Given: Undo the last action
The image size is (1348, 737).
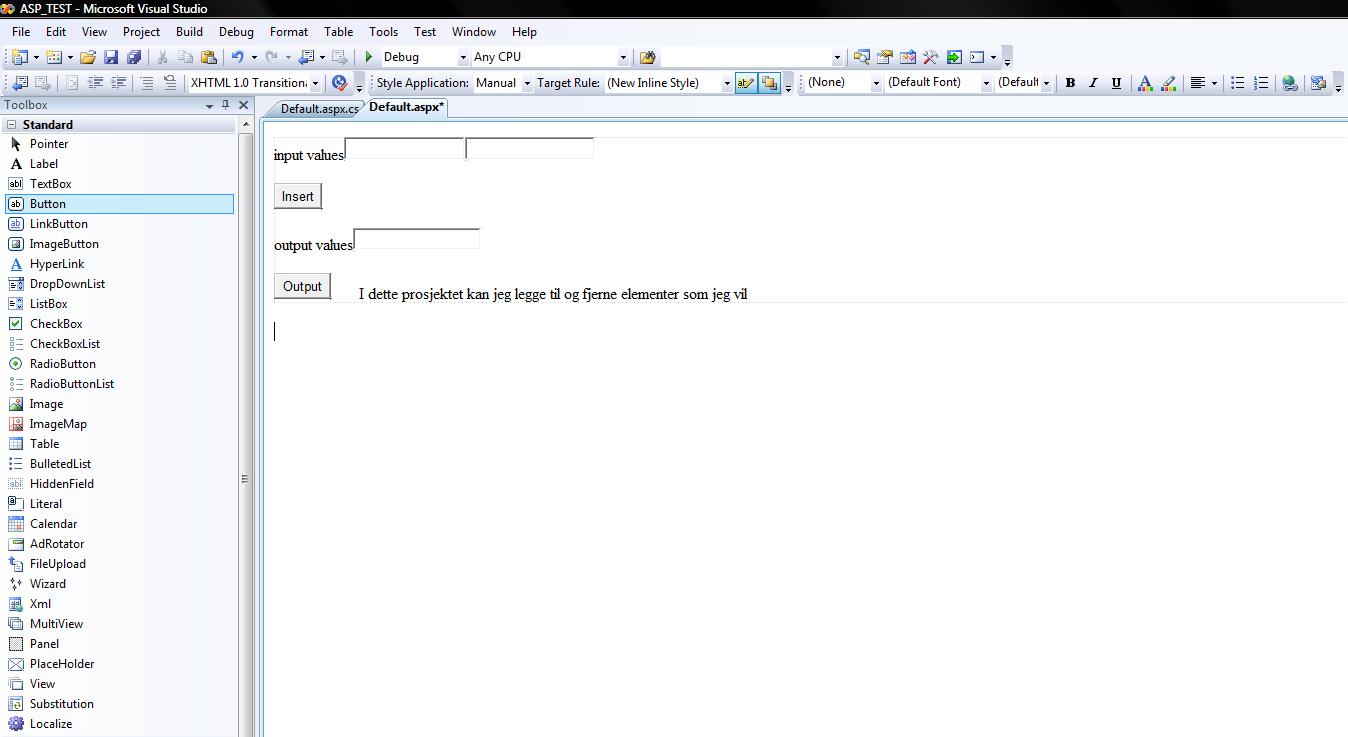Looking at the screenshot, I should tap(238, 57).
